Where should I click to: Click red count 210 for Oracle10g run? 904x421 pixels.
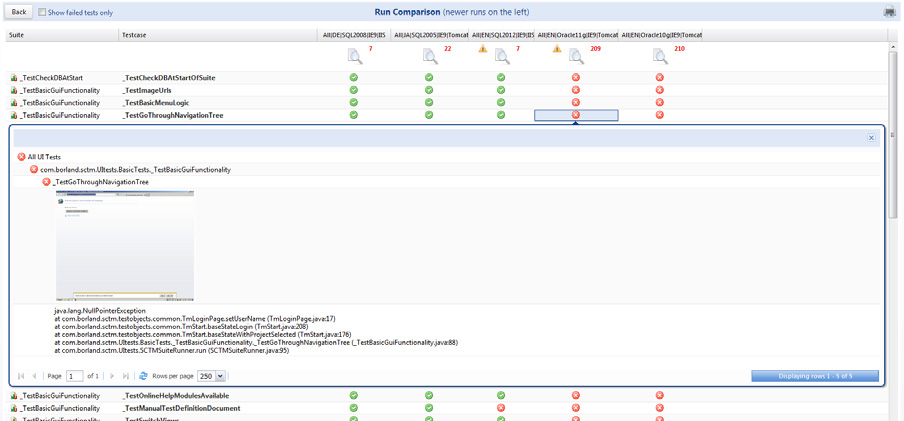(x=679, y=49)
